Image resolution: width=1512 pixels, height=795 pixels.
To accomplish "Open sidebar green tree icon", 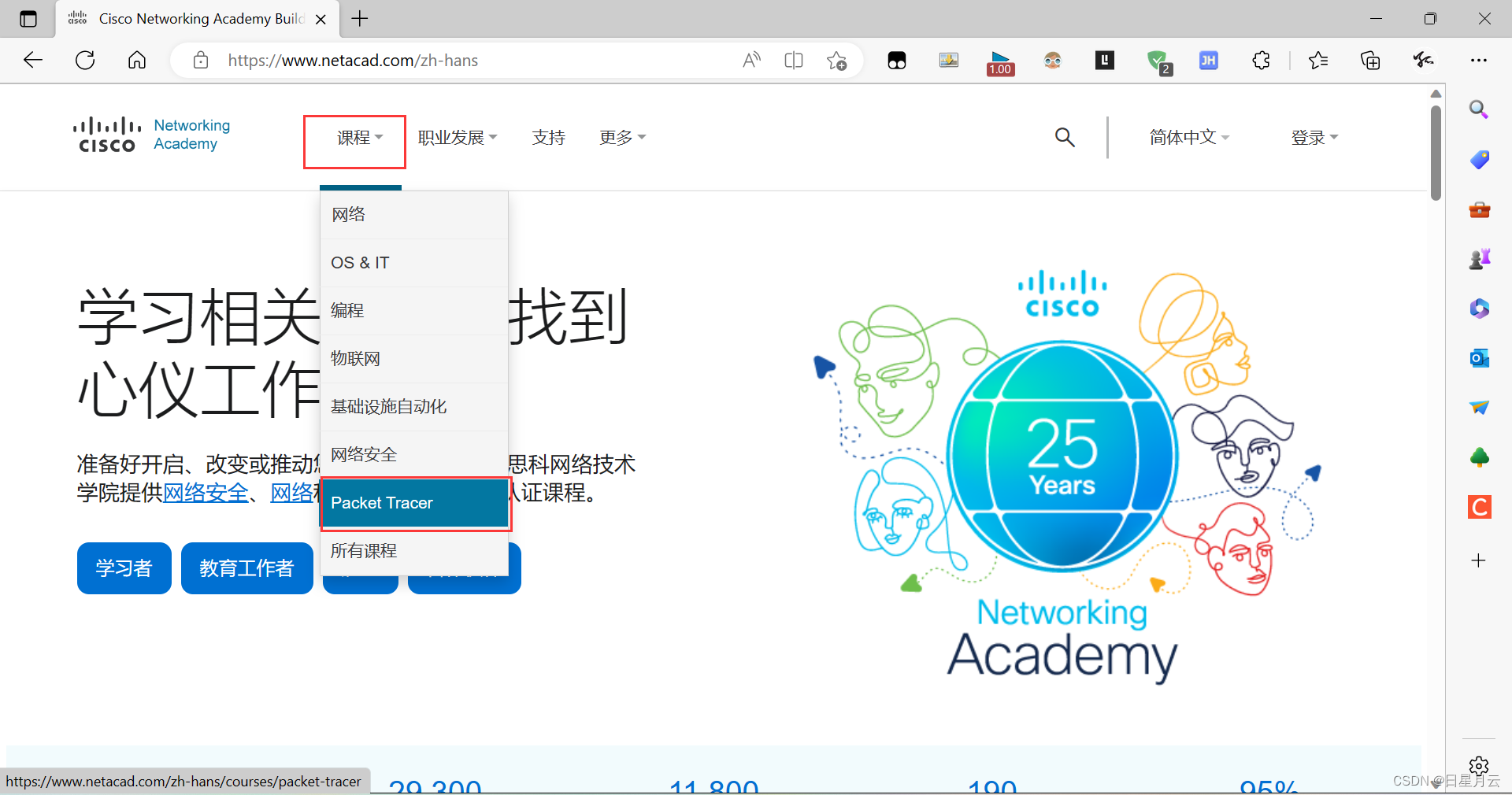I will [x=1479, y=457].
